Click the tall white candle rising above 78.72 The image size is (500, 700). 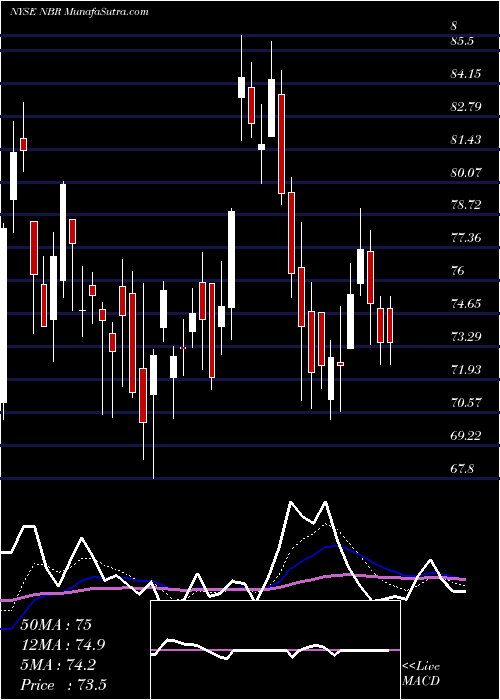[231, 259]
